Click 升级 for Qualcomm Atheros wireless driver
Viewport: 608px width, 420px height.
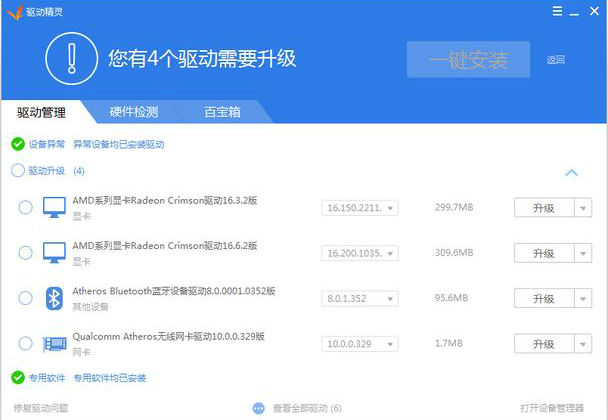(x=544, y=344)
